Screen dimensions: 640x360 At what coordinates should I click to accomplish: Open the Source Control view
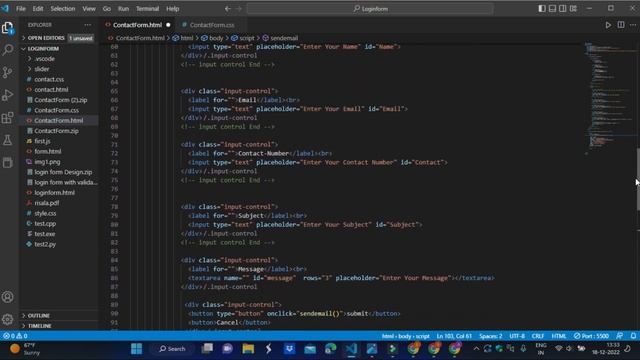coord(8,72)
